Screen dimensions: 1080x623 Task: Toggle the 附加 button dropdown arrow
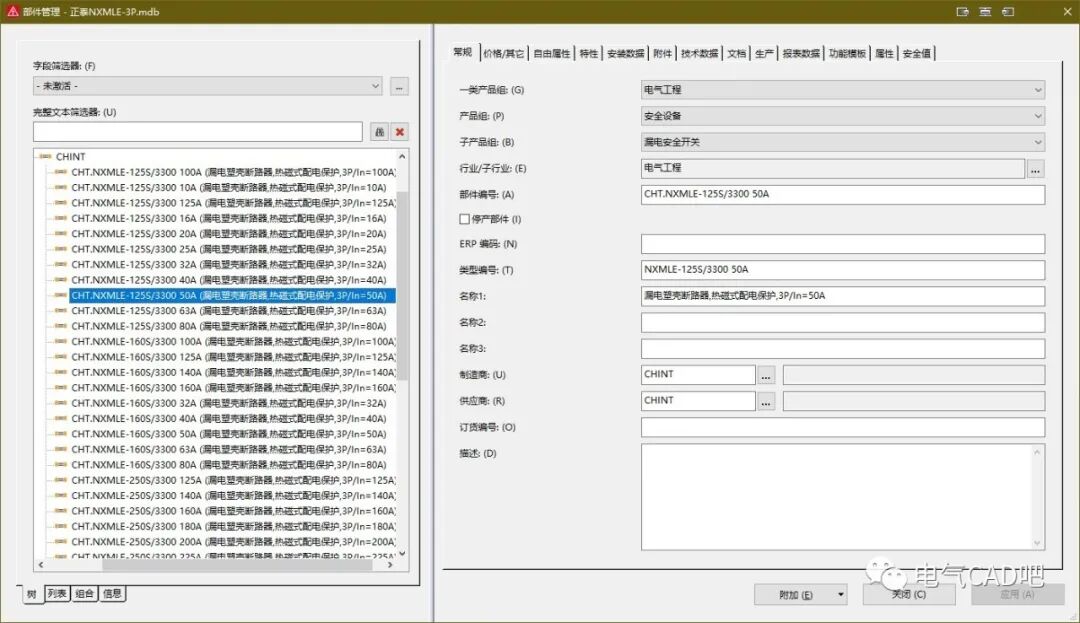pos(843,594)
